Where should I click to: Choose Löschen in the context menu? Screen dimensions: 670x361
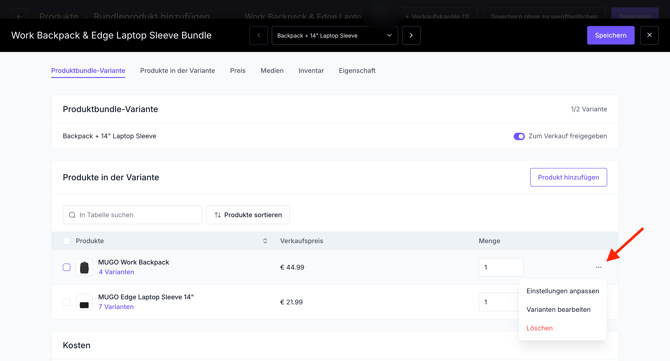[x=540, y=328]
